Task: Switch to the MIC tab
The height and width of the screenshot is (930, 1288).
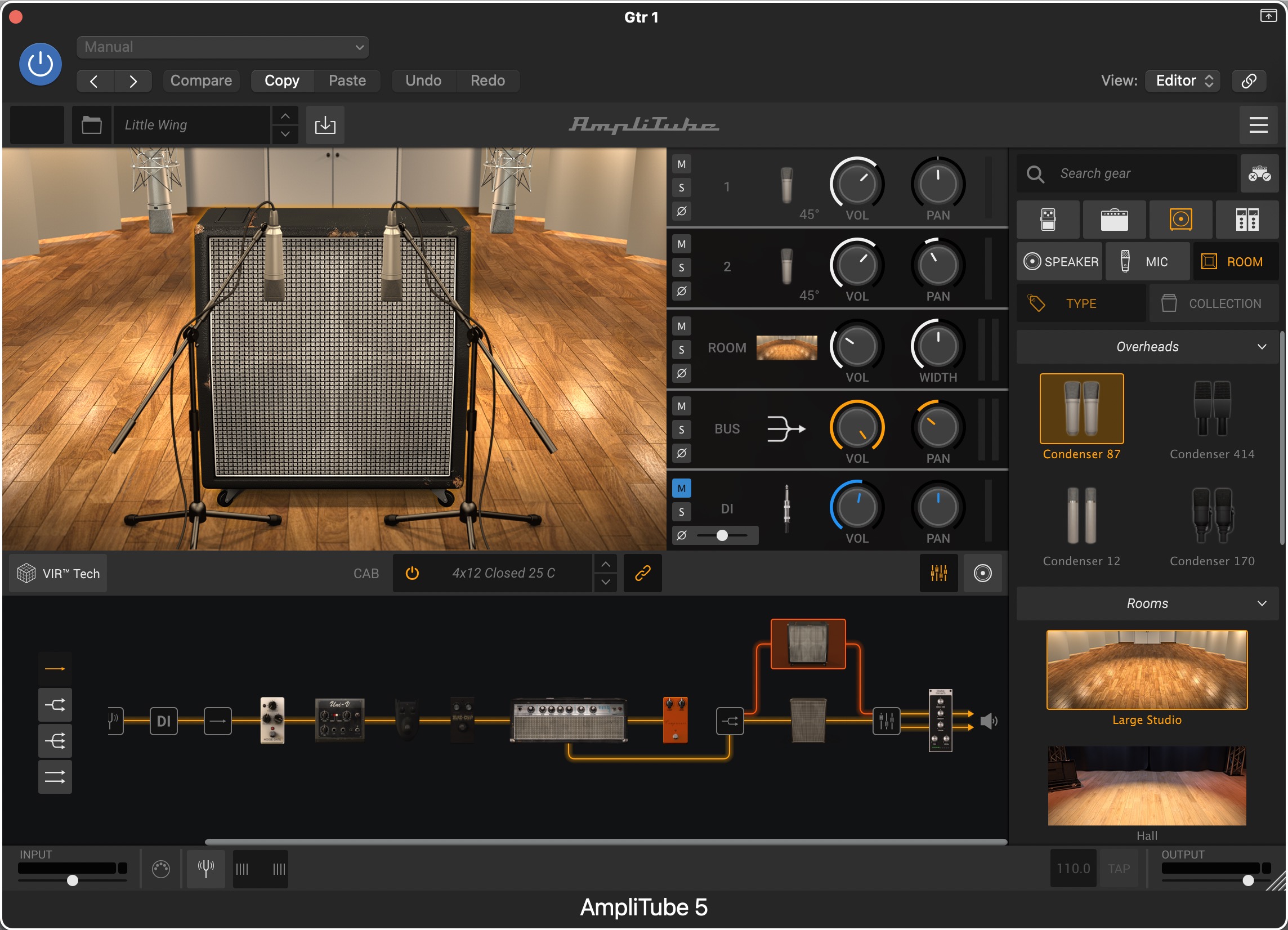Action: (1148, 262)
